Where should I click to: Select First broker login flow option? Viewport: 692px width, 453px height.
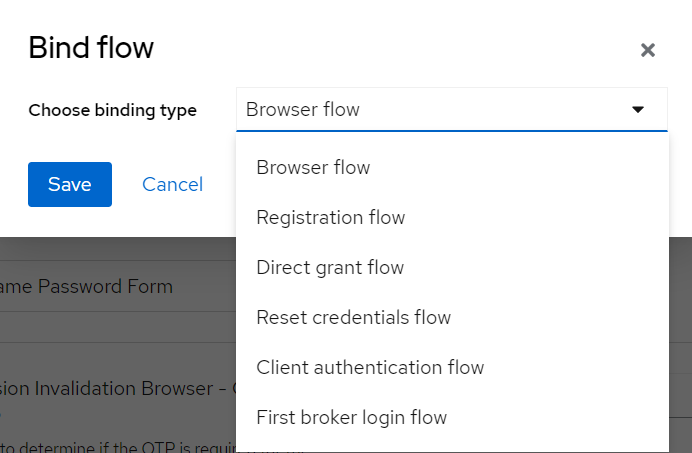[351, 418]
